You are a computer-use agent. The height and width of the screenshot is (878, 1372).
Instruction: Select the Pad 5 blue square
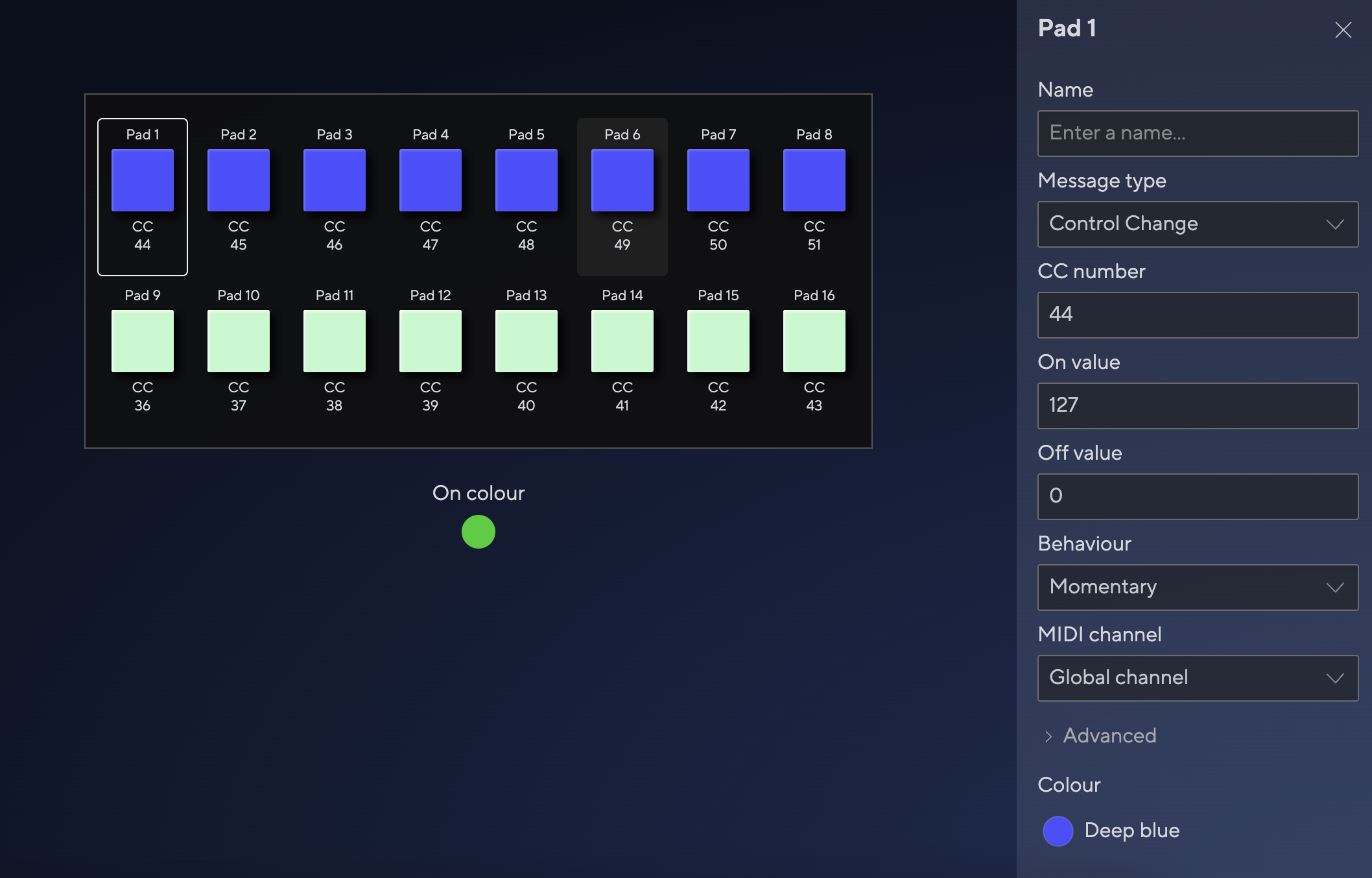click(x=526, y=180)
